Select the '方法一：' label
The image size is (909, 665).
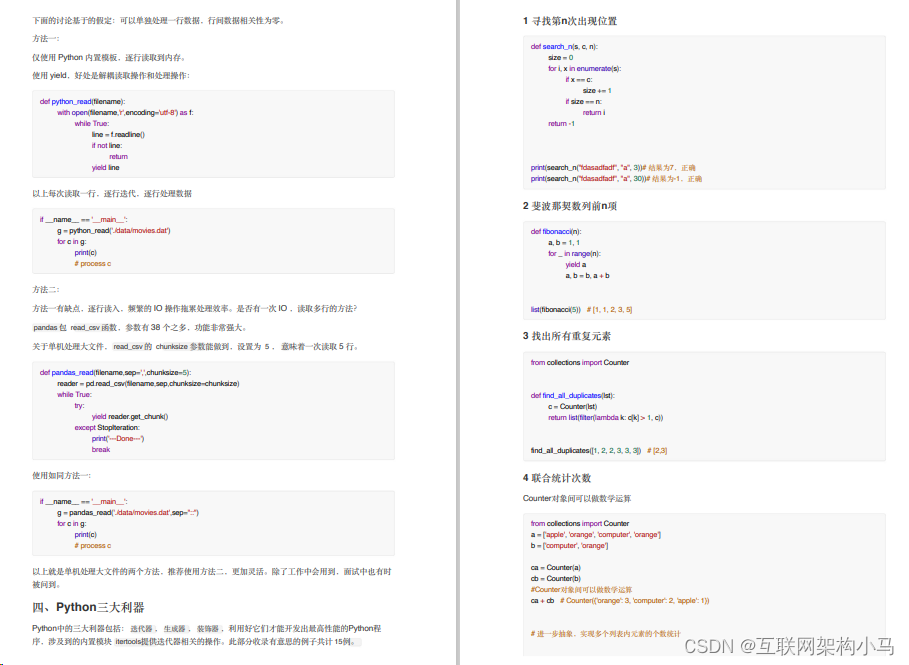[x=46, y=39]
